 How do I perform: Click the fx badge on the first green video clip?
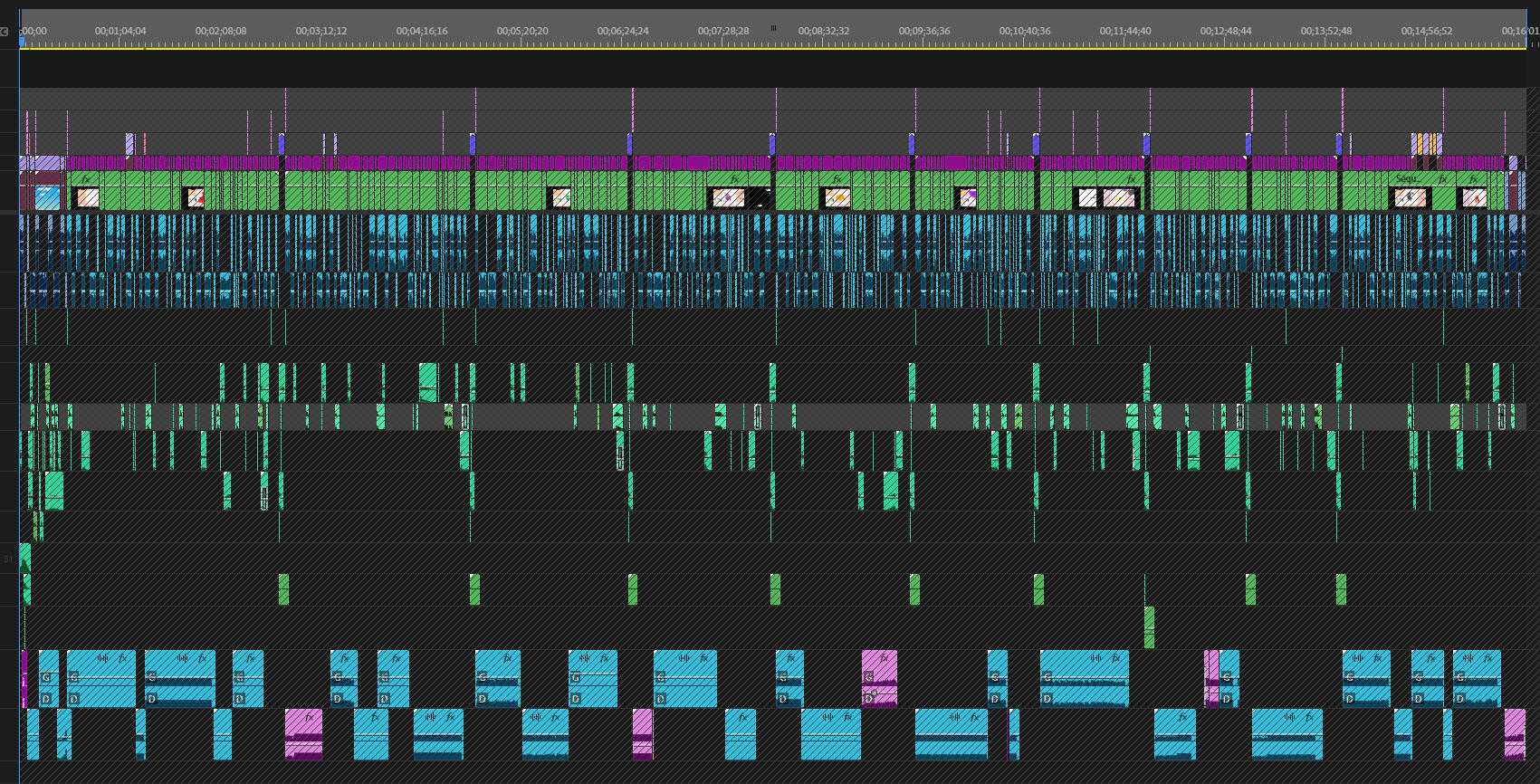(86, 179)
